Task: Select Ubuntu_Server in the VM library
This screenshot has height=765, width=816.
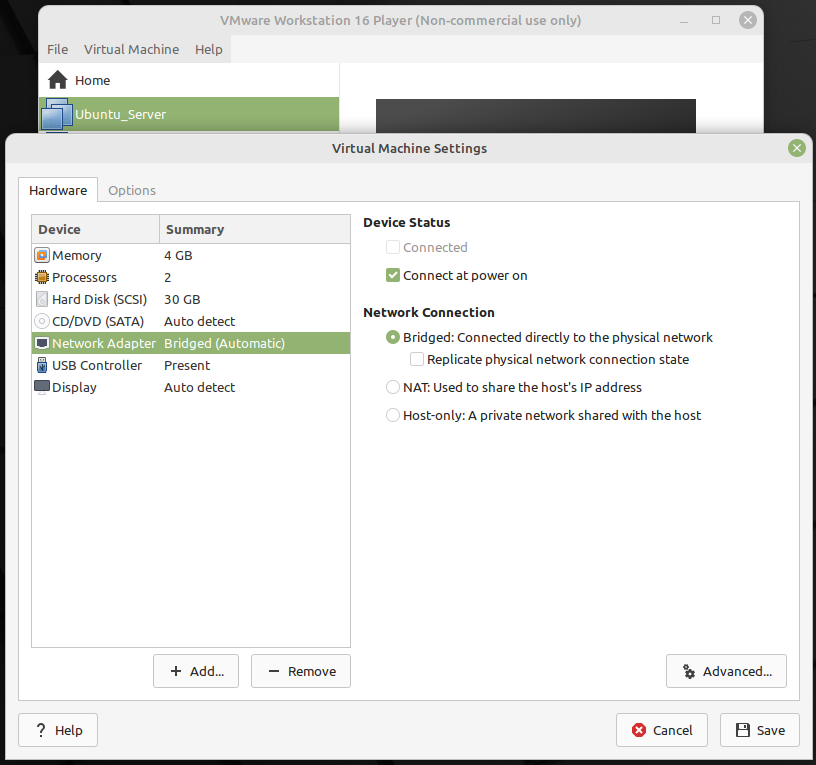Action: pos(189,114)
